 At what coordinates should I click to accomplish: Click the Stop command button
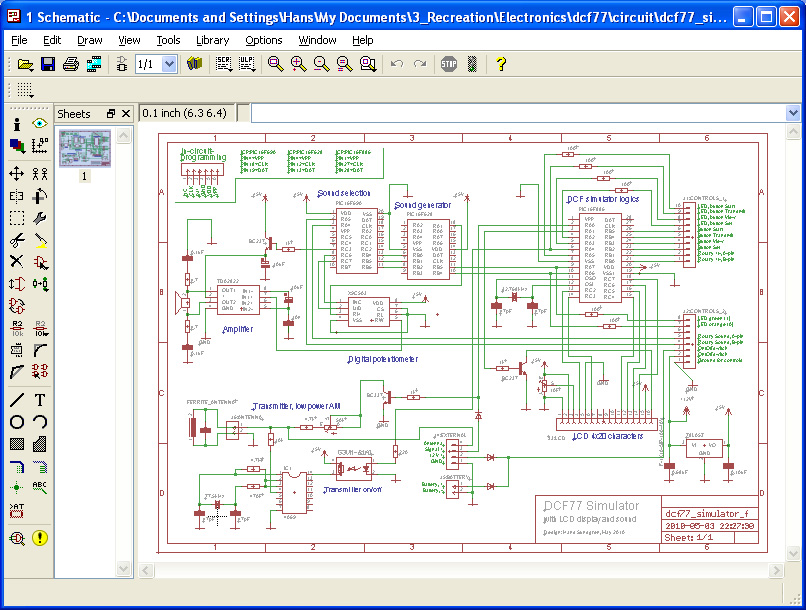(449, 64)
